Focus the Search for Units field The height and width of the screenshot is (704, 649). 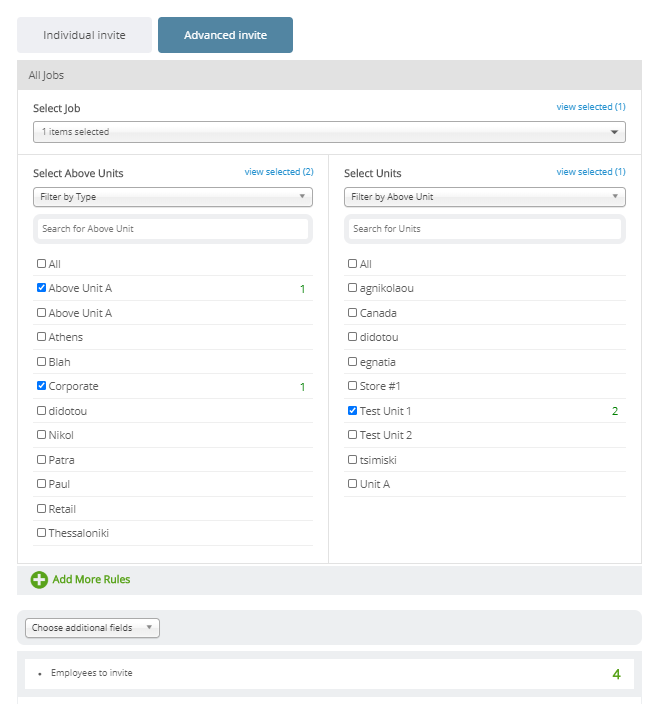485,229
